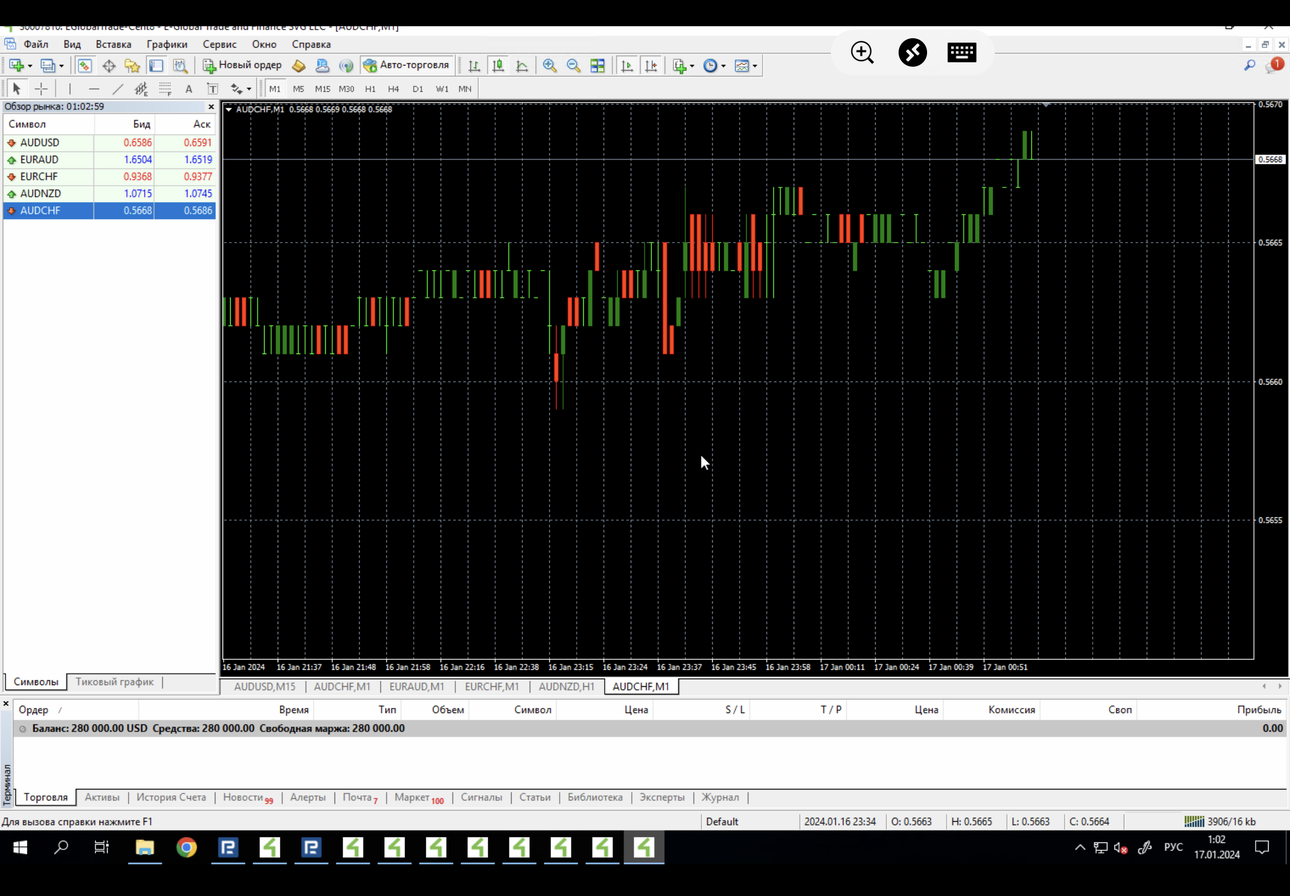Open search via the toolbar magnifier
The width and height of the screenshot is (1290, 896).
point(1249,66)
